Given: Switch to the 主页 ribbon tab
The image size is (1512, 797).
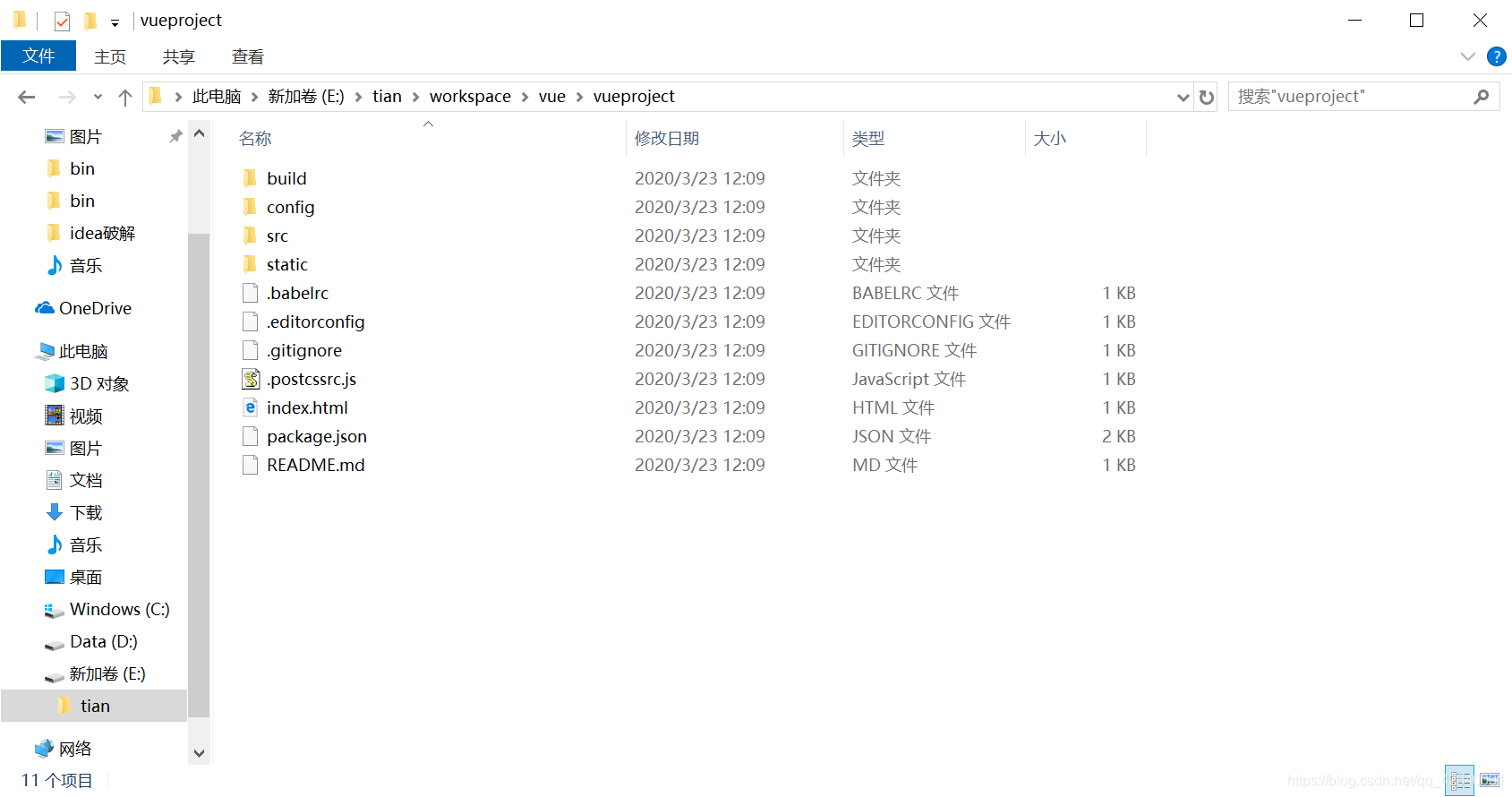Looking at the screenshot, I should (x=110, y=56).
